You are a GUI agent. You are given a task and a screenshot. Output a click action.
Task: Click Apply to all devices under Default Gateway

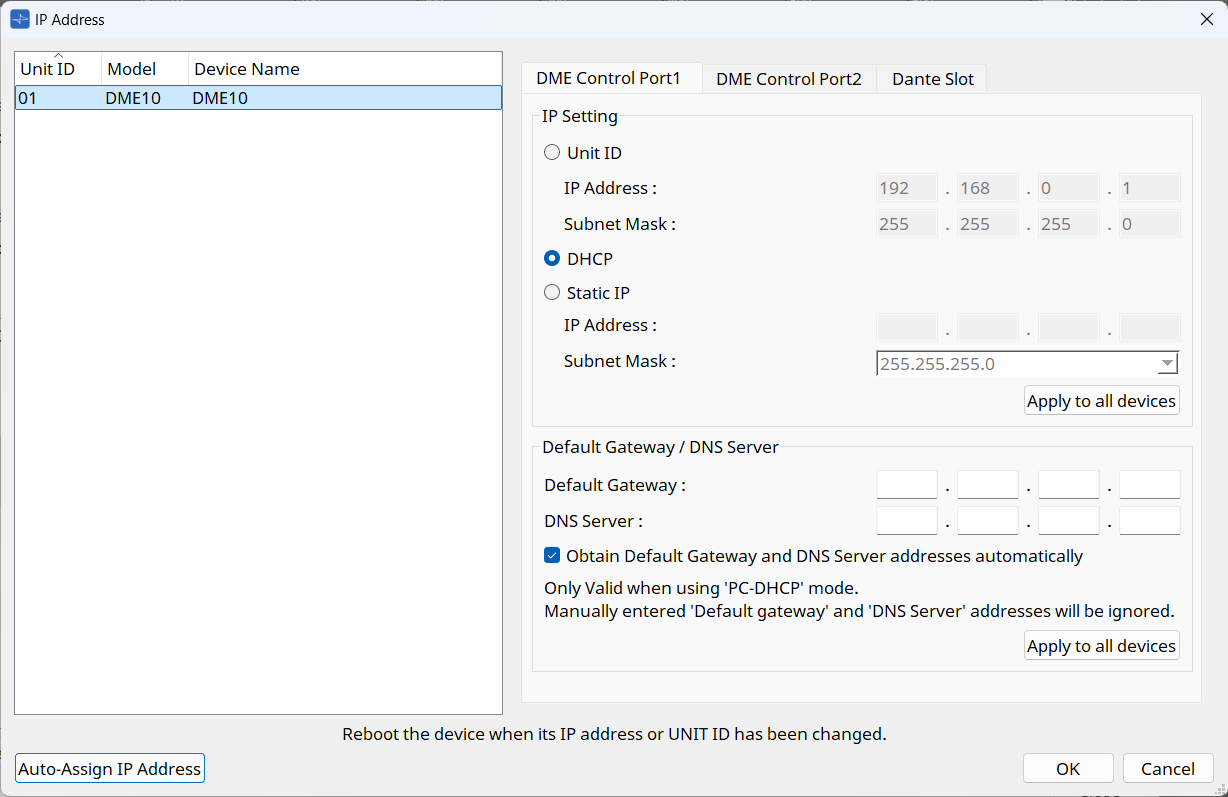pos(1101,646)
